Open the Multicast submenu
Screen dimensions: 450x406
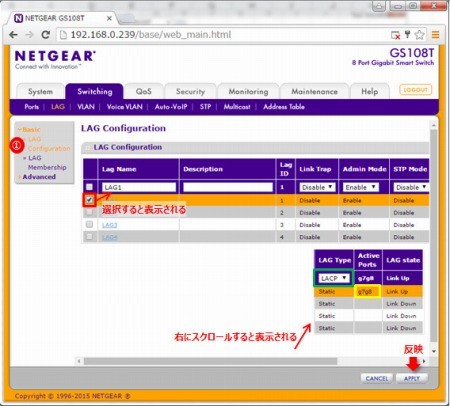point(237,107)
